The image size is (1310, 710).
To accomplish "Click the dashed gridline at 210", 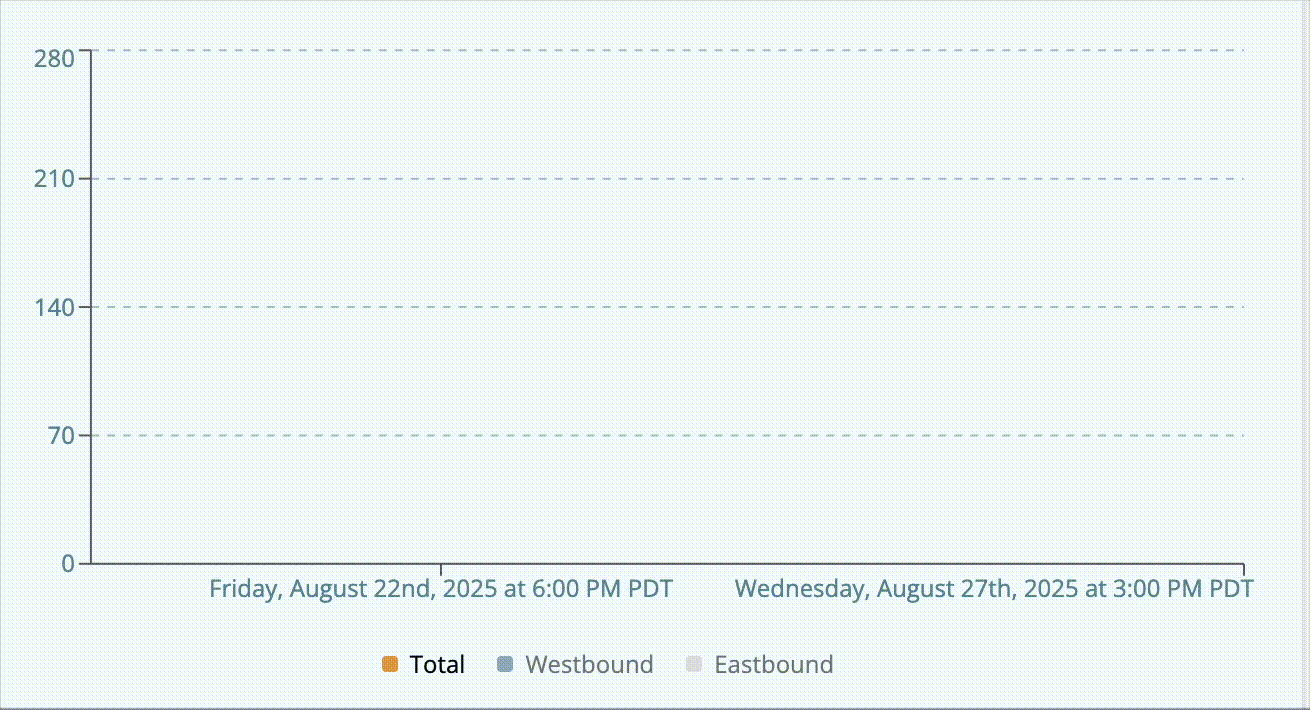I will click(668, 179).
